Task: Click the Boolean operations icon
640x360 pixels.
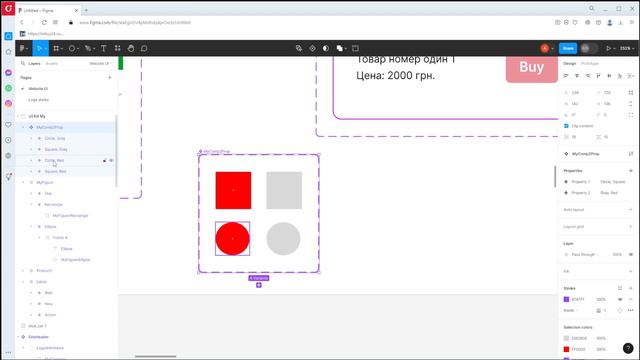Action: tap(340, 48)
